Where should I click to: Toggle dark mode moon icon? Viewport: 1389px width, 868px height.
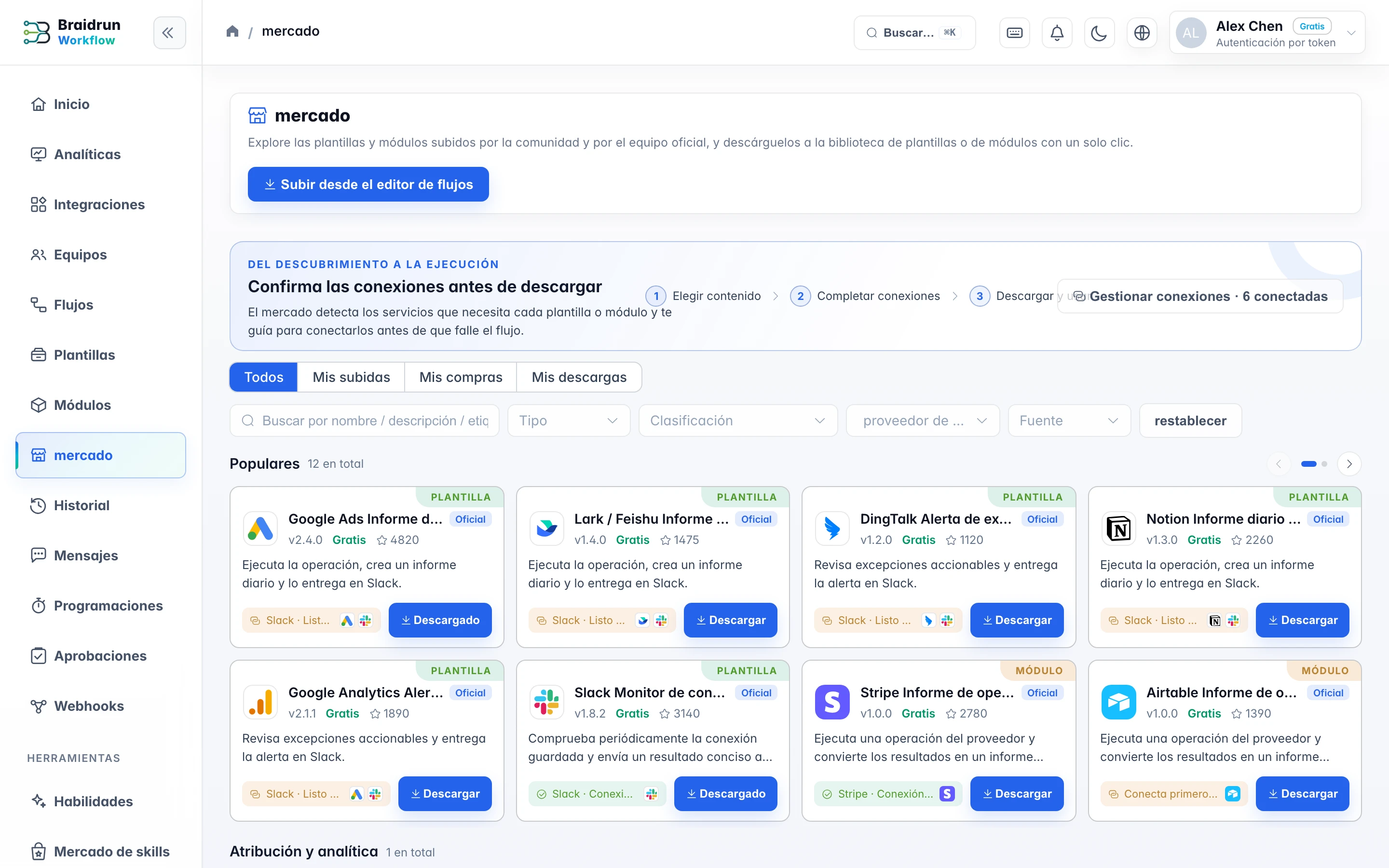click(x=1099, y=33)
